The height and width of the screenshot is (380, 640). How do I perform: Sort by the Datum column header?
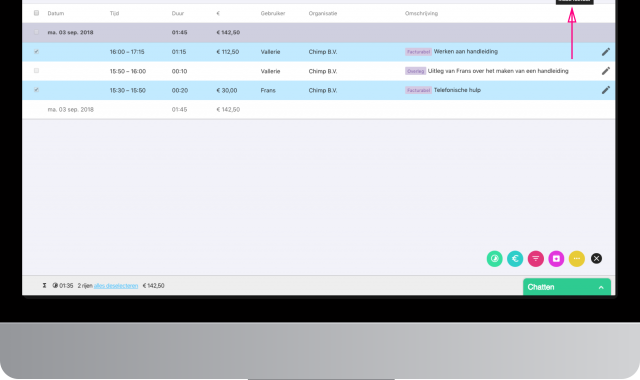pyautogui.click(x=56, y=13)
